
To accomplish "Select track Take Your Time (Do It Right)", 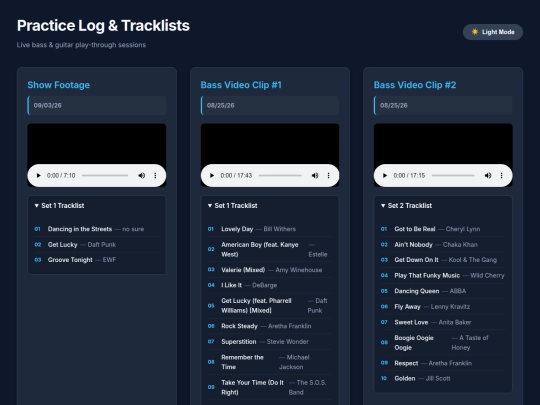I will point(270,387).
